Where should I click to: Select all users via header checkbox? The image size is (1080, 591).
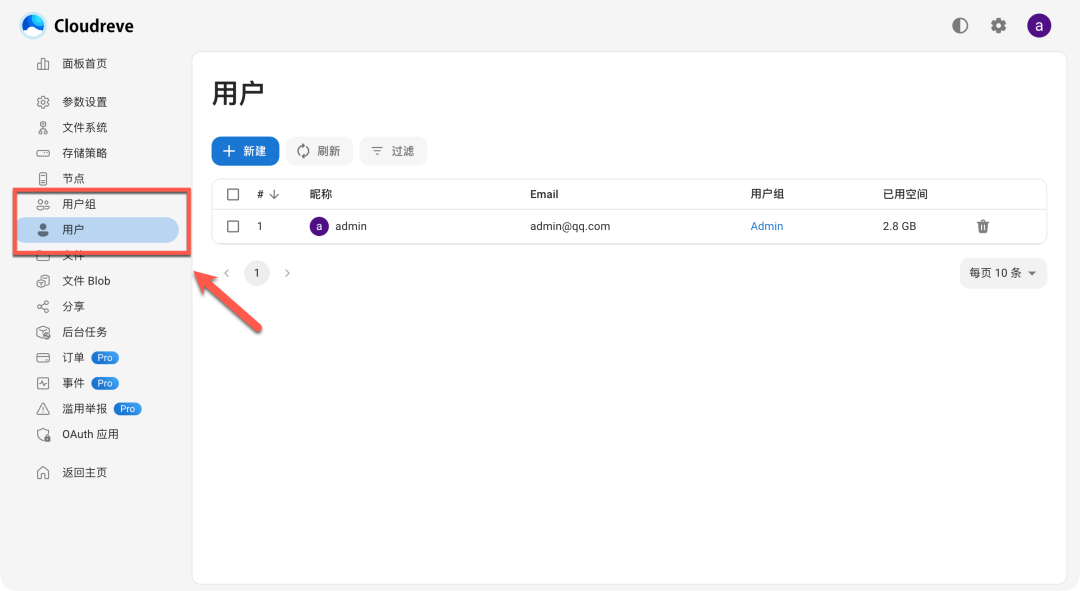233,195
